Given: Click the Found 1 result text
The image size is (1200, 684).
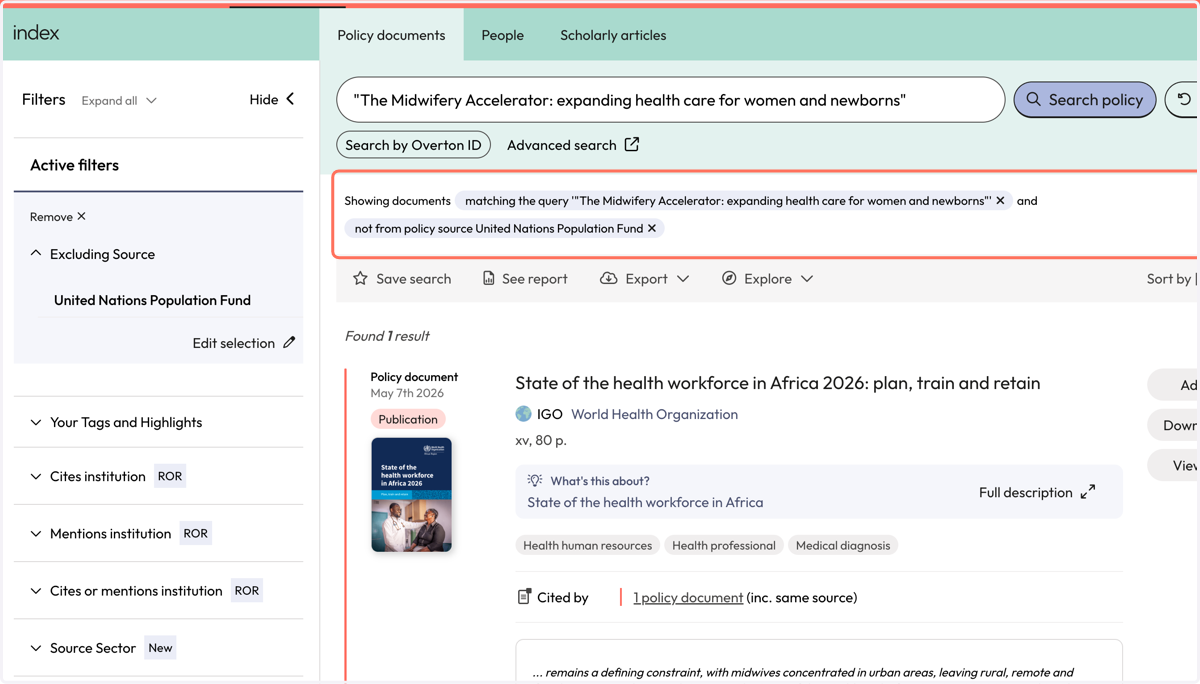Looking at the screenshot, I should [387, 336].
